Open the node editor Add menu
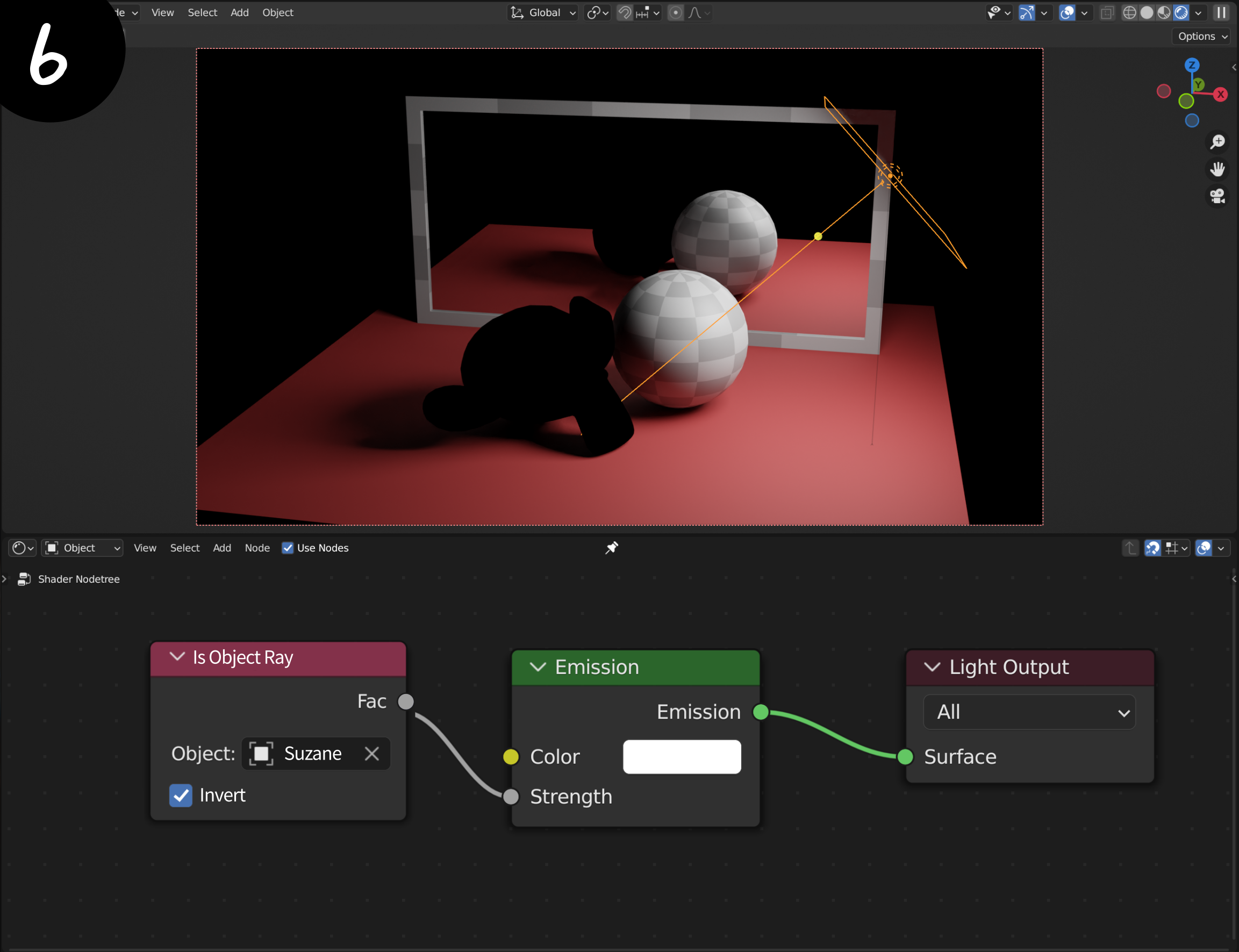Viewport: 1239px width, 952px height. coord(222,548)
